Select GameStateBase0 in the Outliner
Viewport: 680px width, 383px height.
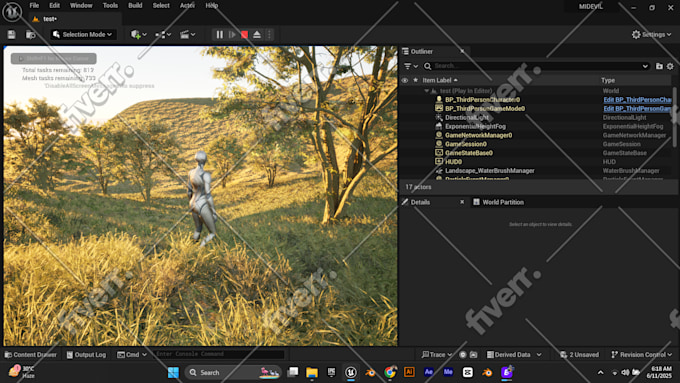469,153
